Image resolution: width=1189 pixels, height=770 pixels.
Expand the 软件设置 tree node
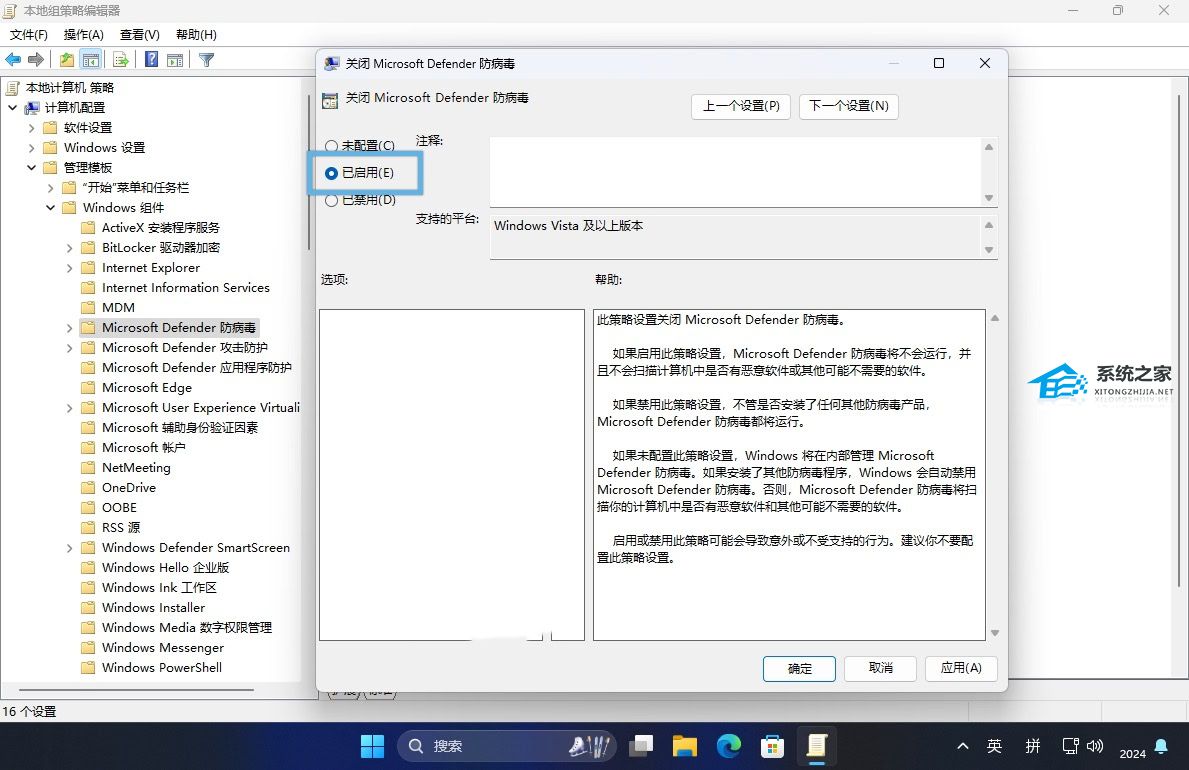[x=31, y=127]
